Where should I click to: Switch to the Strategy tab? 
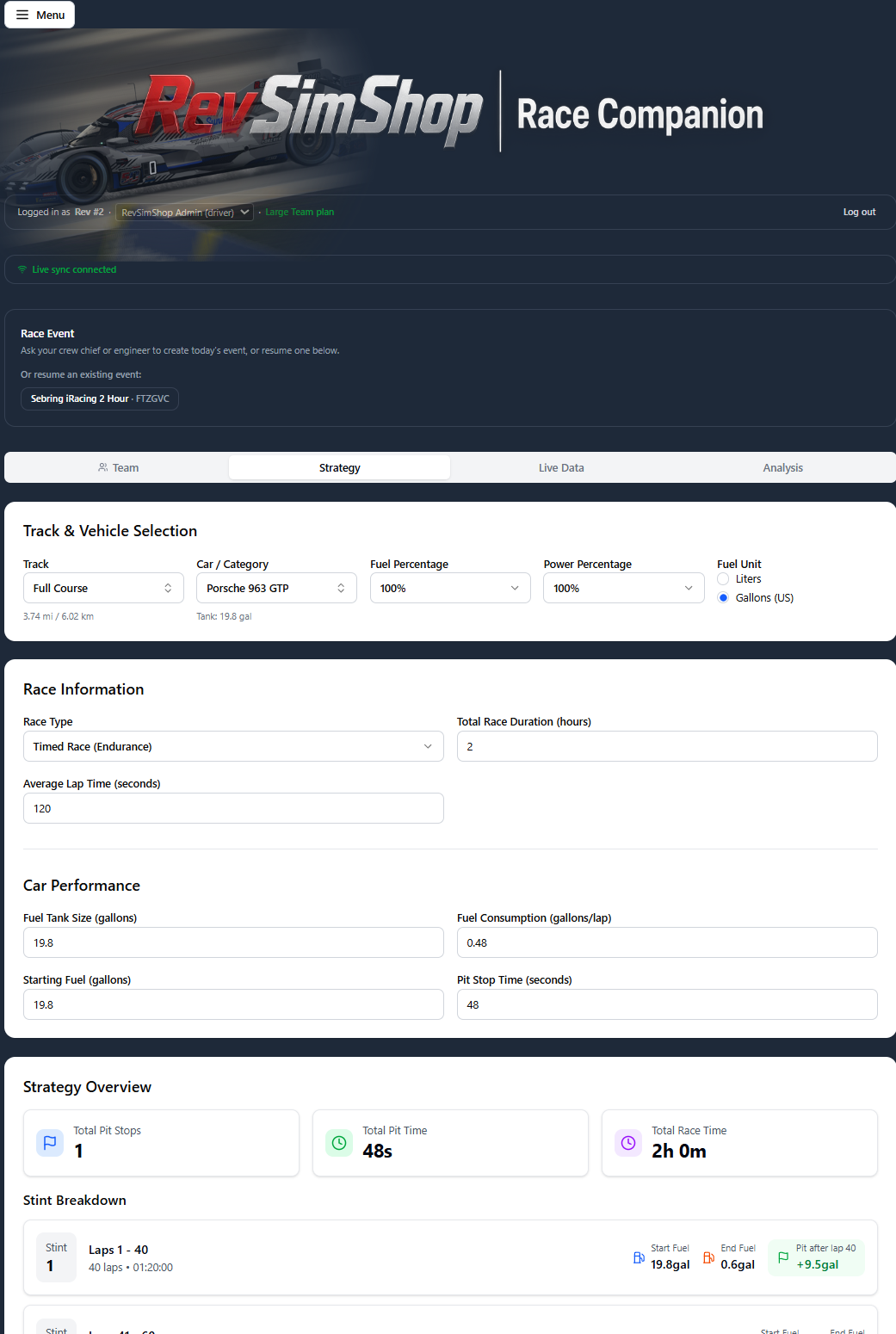tap(339, 467)
